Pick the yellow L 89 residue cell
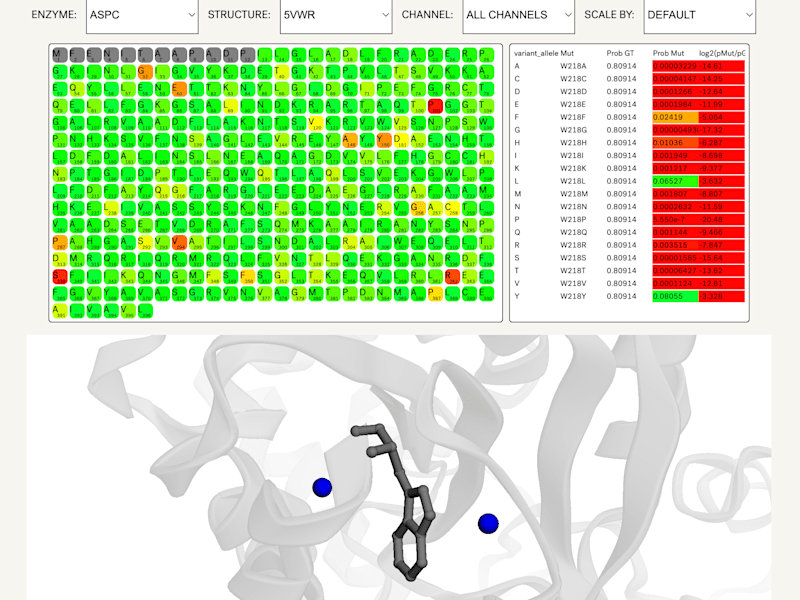 pos(231,106)
